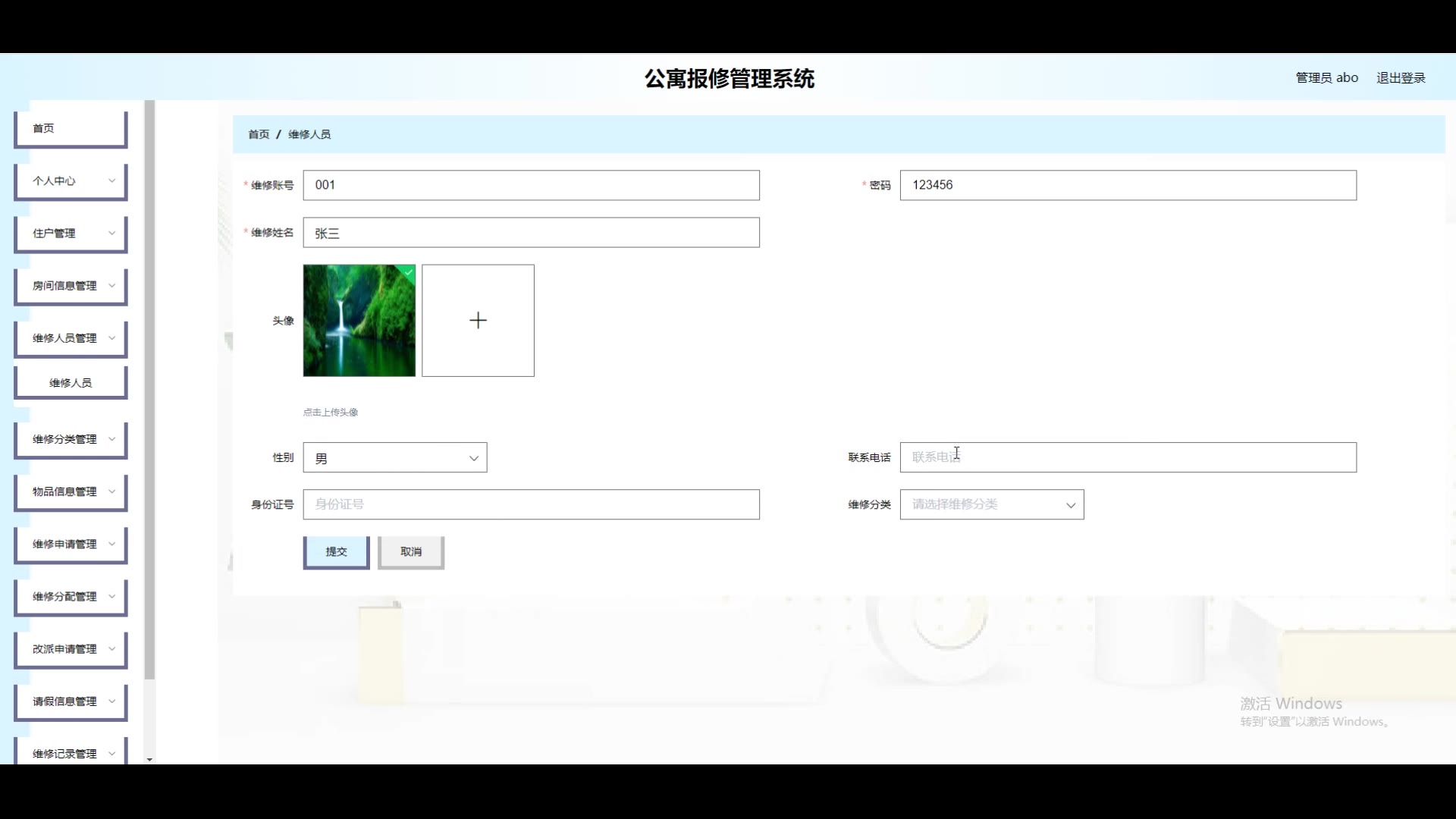This screenshot has width=1456, height=819.
Task: Focus the 维修姓名 name input field
Action: [x=531, y=233]
